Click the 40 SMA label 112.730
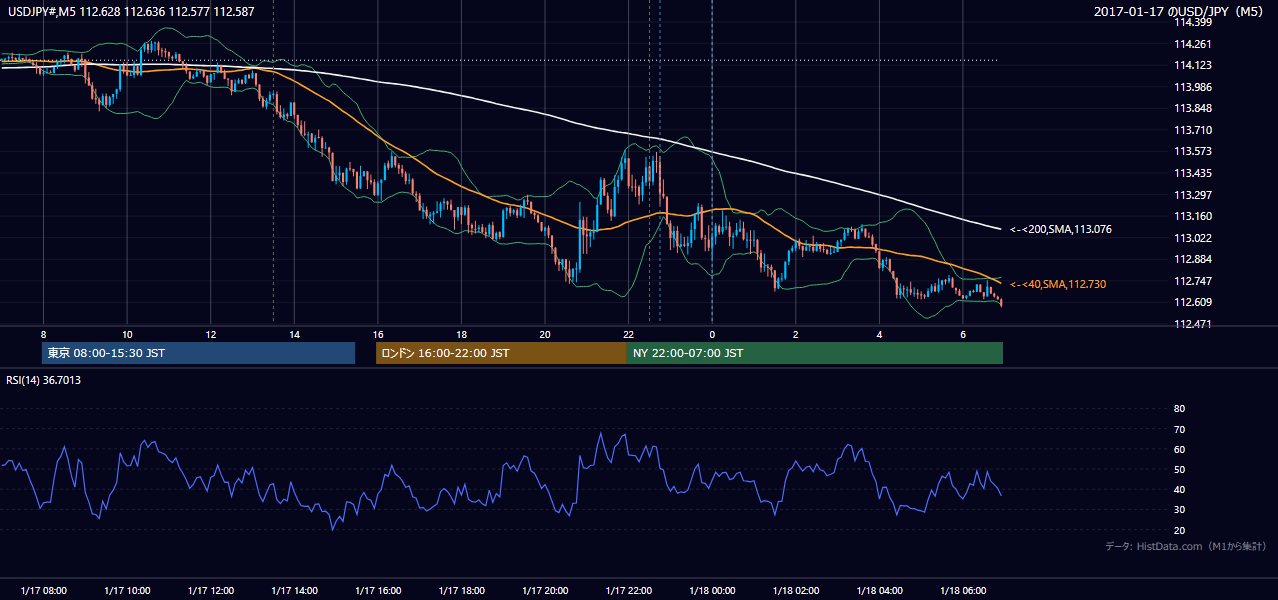Screen dimensions: 1278x600 1057,284
